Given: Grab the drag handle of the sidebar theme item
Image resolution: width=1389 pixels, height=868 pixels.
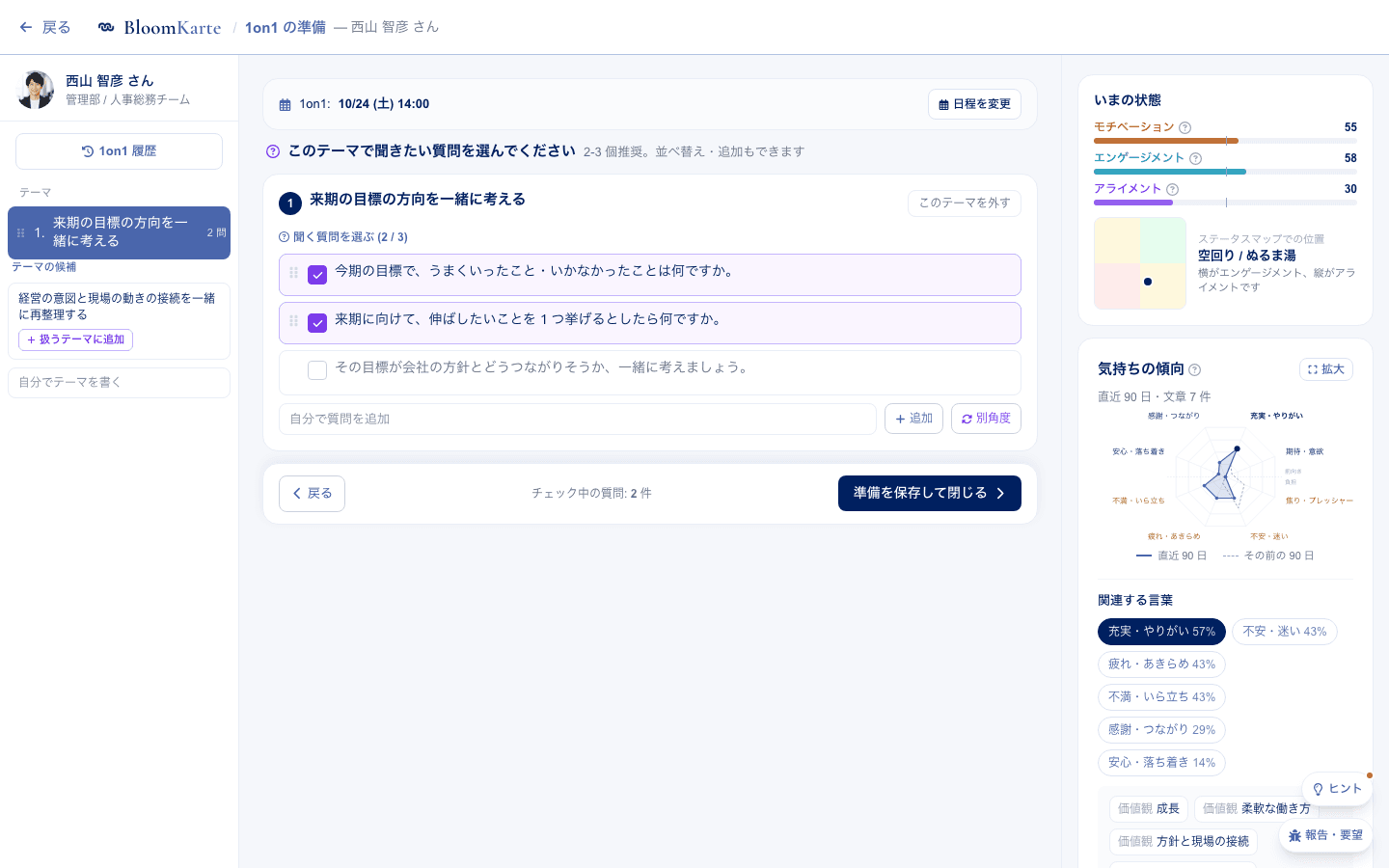Looking at the screenshot, I should [21, 232].
